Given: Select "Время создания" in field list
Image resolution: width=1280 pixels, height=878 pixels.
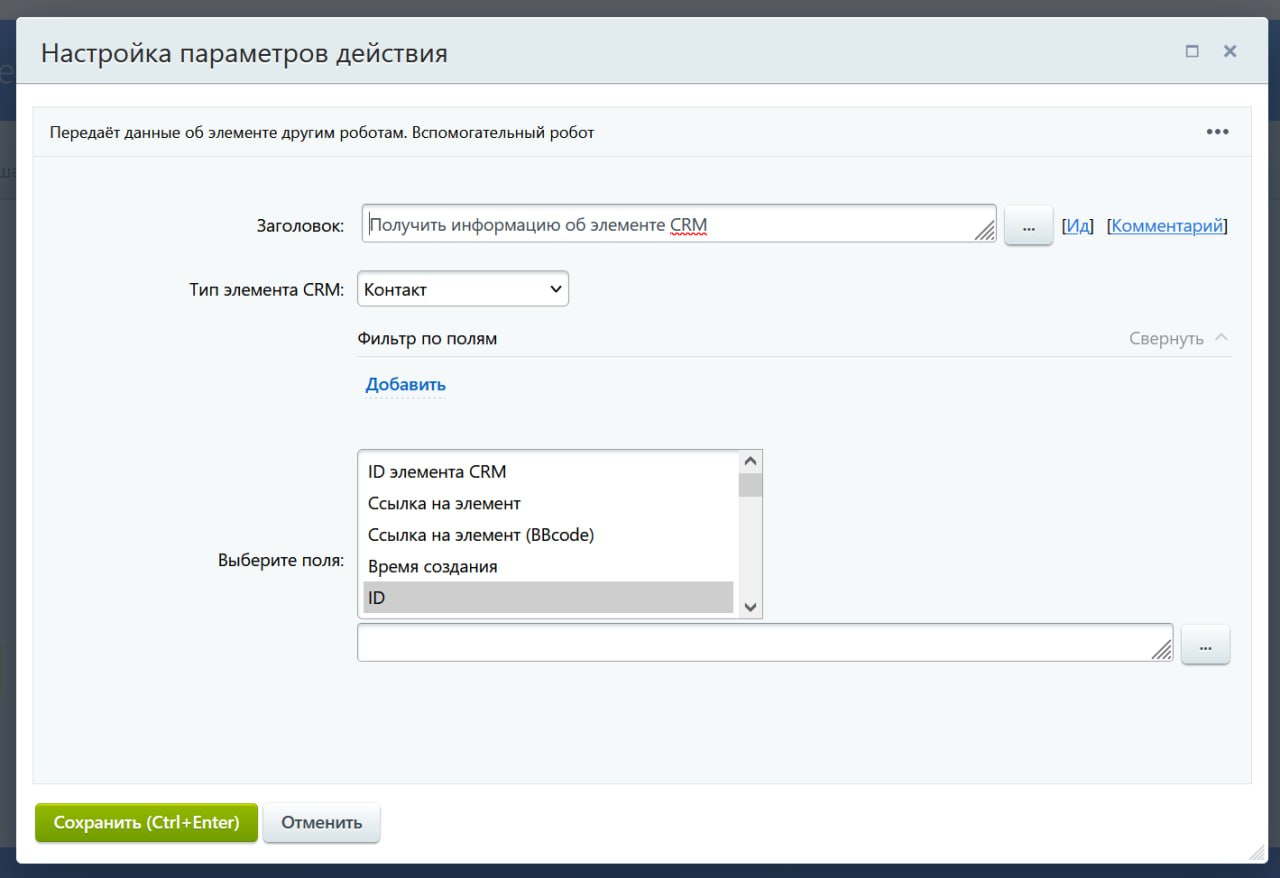Looking at the screenshot, I should coord(432,567).
